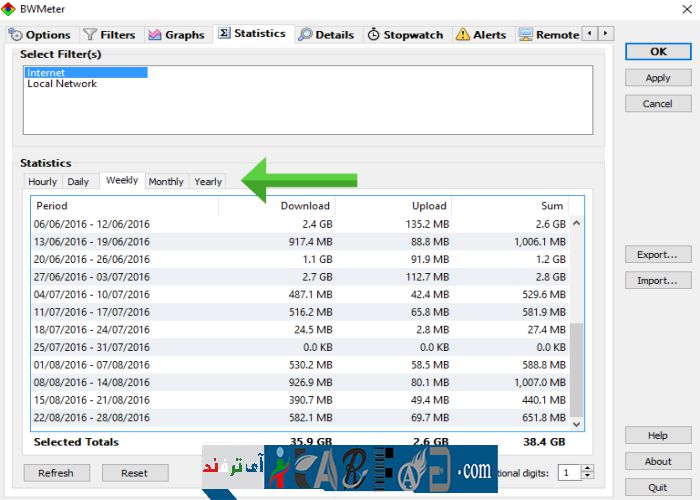Switch to the Stopwatch tab
Viewport: 700px width, 500px height.
pos(405,35)
